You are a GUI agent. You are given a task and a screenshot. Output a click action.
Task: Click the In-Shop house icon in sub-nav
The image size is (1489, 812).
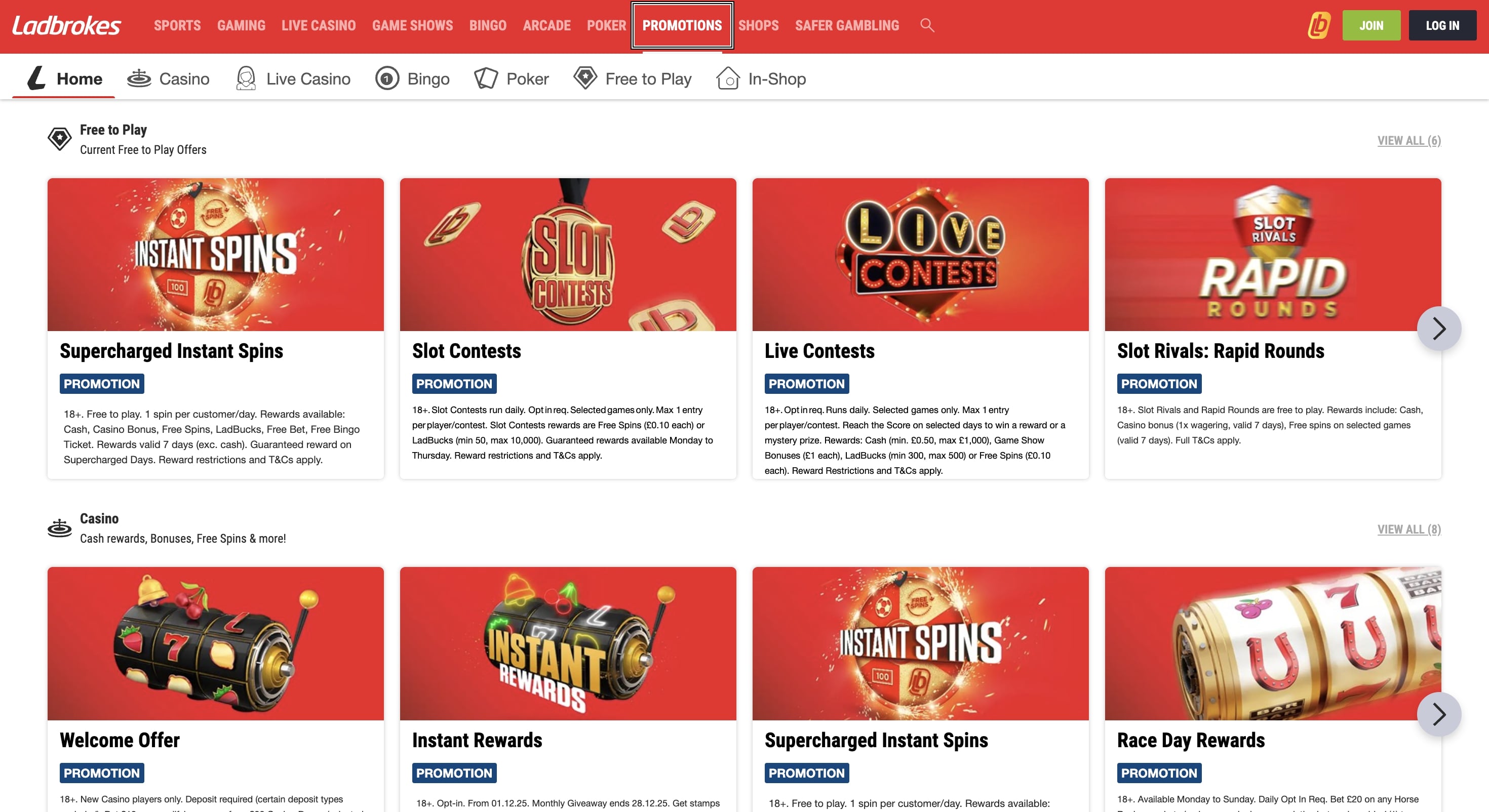[727, 78]
